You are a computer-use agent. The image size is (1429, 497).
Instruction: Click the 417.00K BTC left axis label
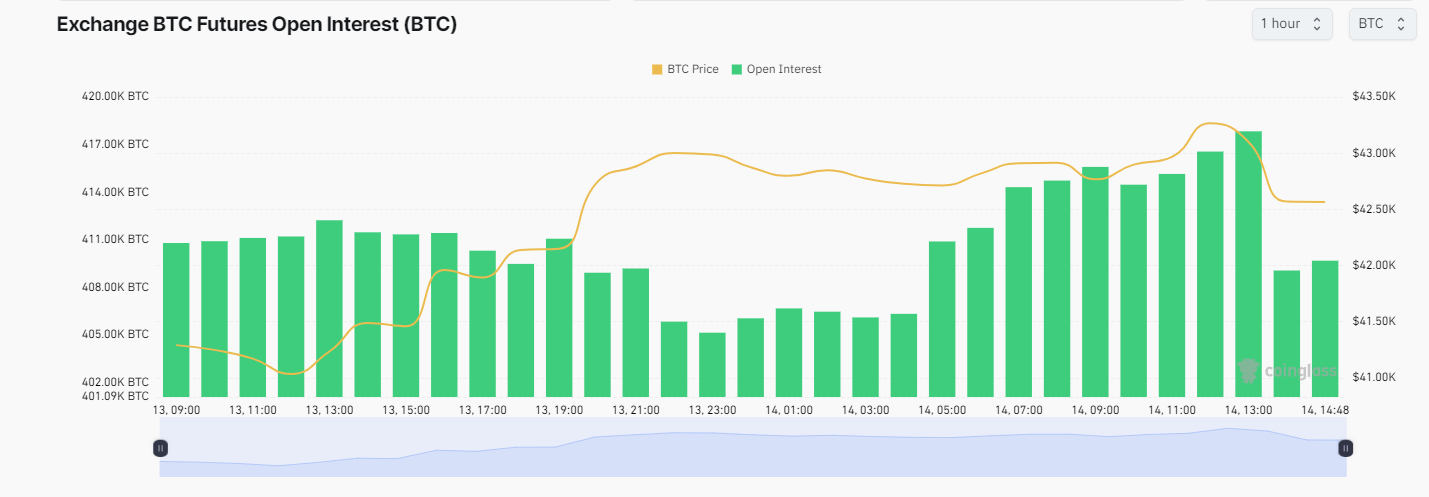click(115, 144)
